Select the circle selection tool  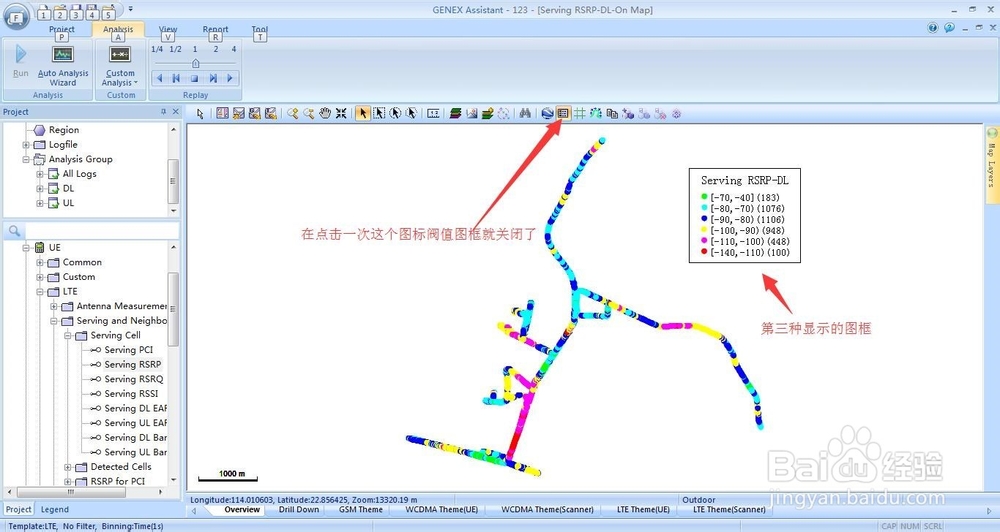pyautogui.click(x=395, y=114)
